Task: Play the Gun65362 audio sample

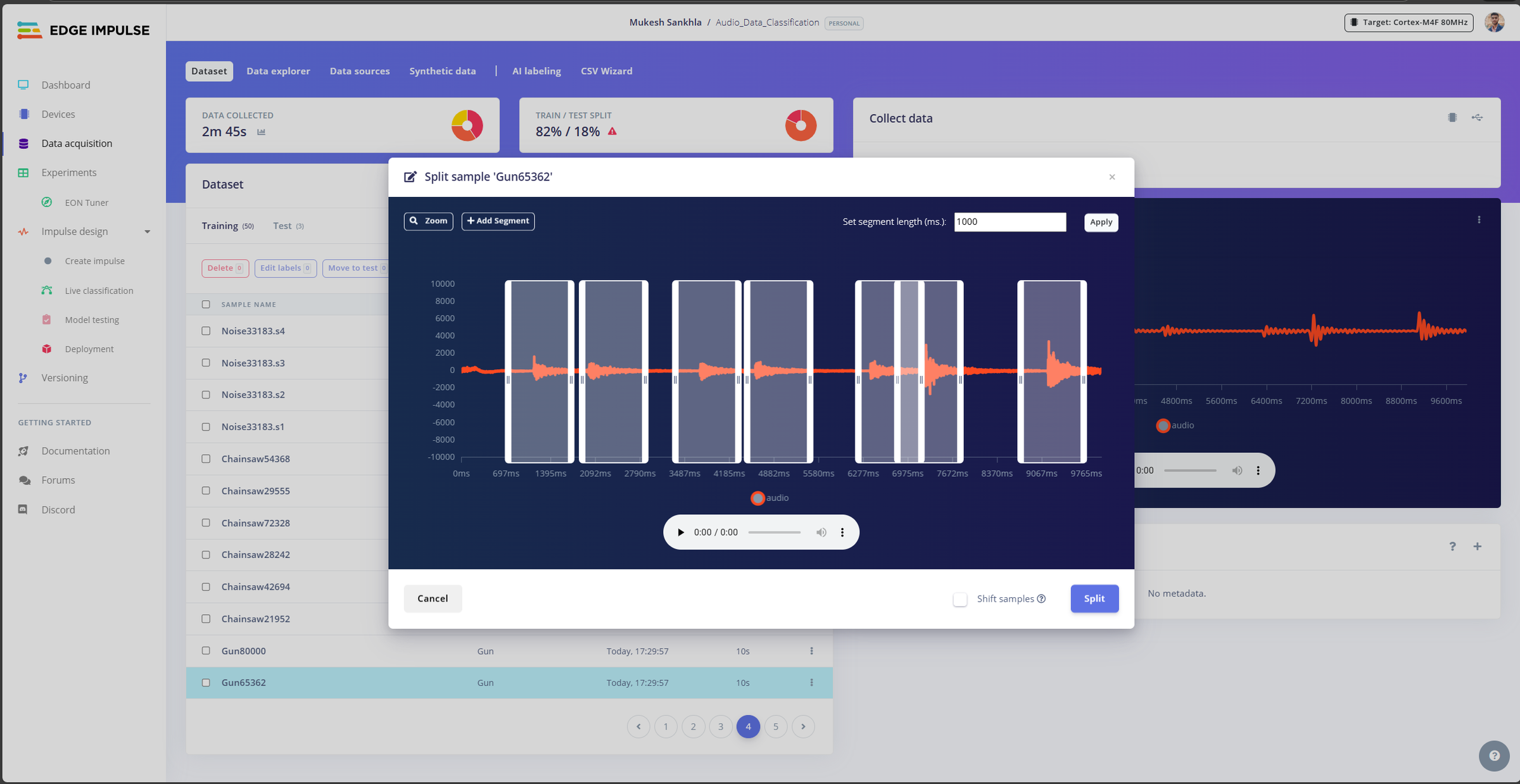Action: tap(681, 533)
